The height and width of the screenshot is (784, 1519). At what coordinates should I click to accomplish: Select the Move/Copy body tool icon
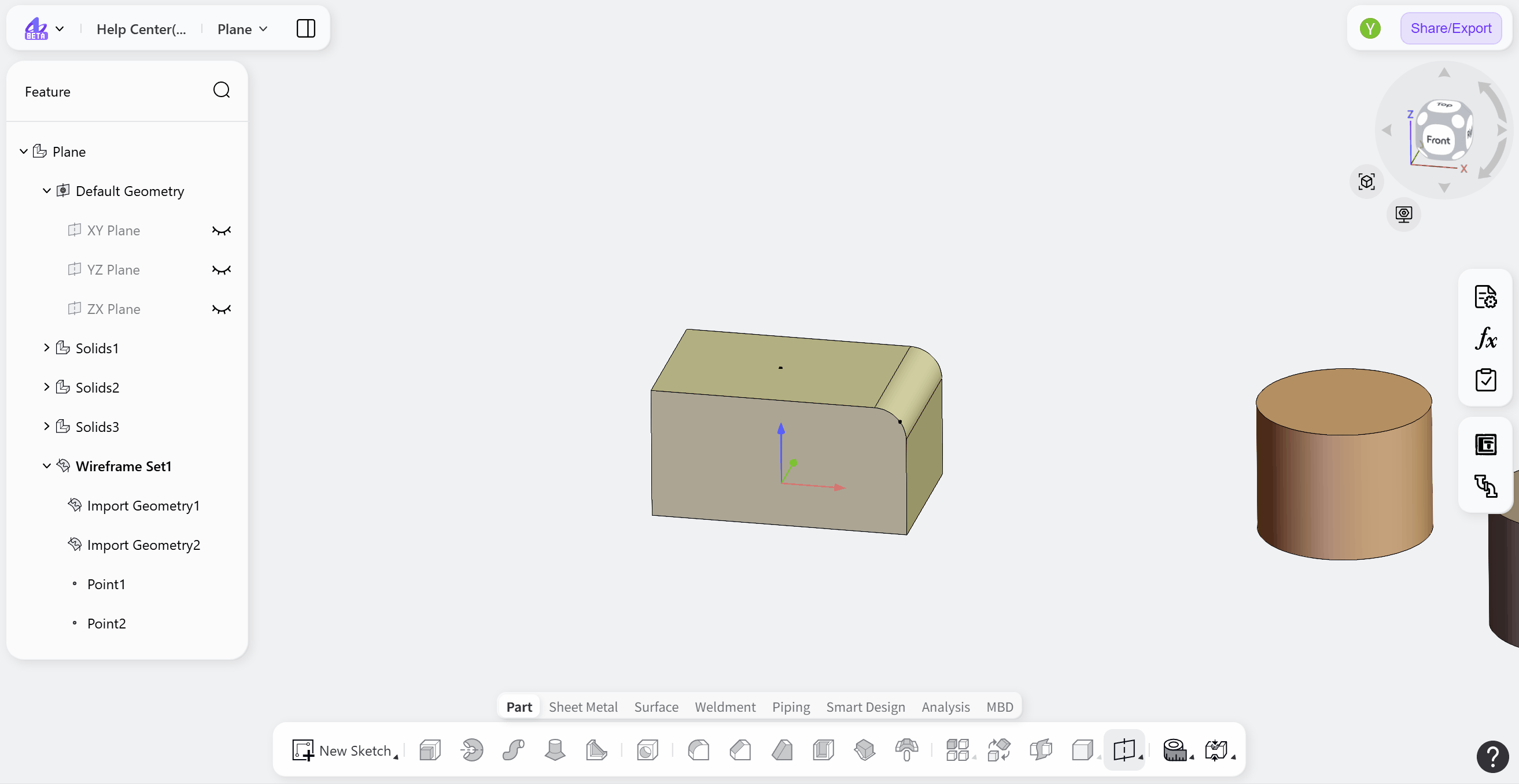(x=999, y=750)
